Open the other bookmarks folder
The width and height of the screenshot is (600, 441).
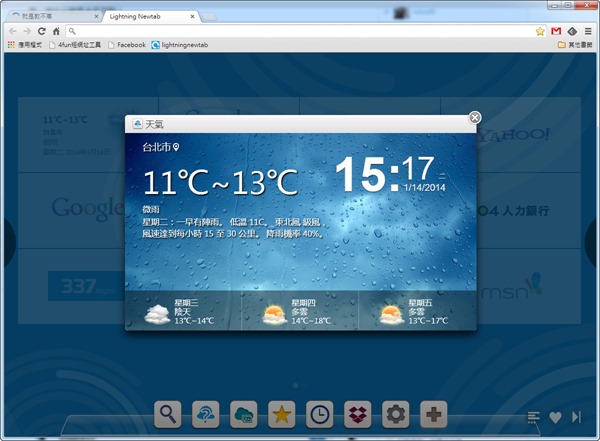[575, 45]
